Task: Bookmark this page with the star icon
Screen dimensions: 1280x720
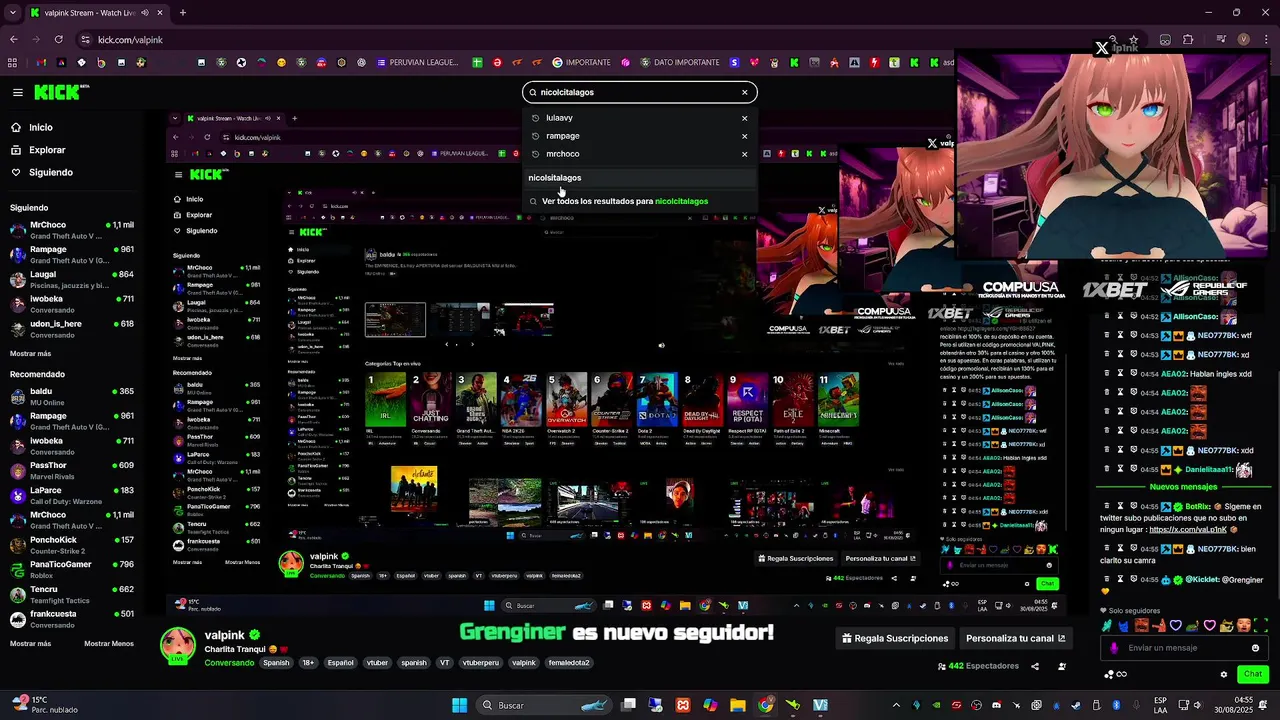Action: (1133, 39)
